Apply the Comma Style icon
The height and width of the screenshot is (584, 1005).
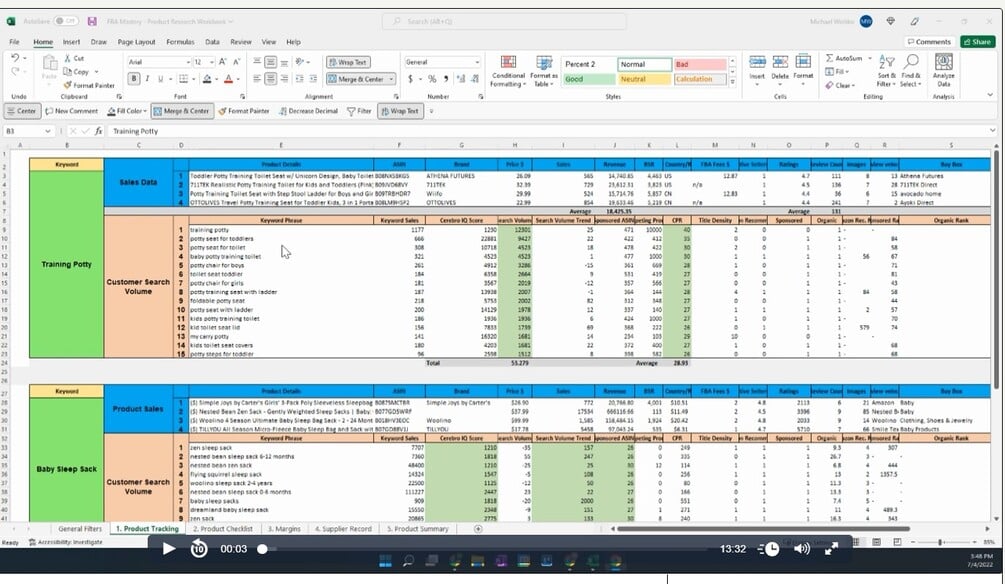445,79
